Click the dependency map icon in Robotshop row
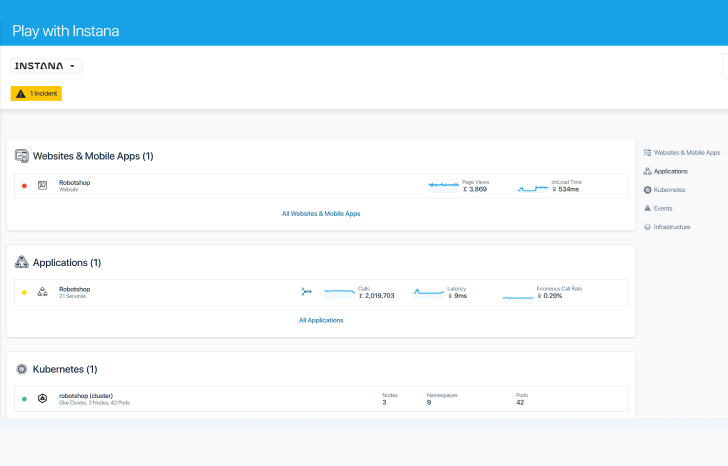The image size is (728, 466). click(x=306, y=291)
